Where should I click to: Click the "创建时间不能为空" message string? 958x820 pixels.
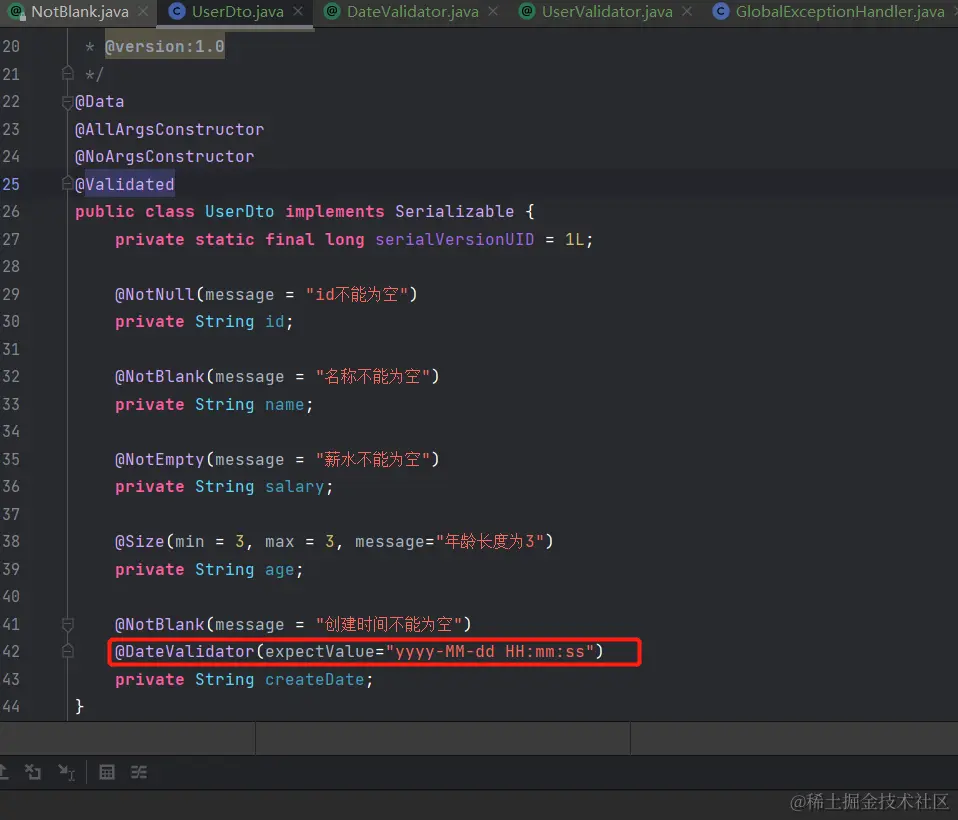389,624
